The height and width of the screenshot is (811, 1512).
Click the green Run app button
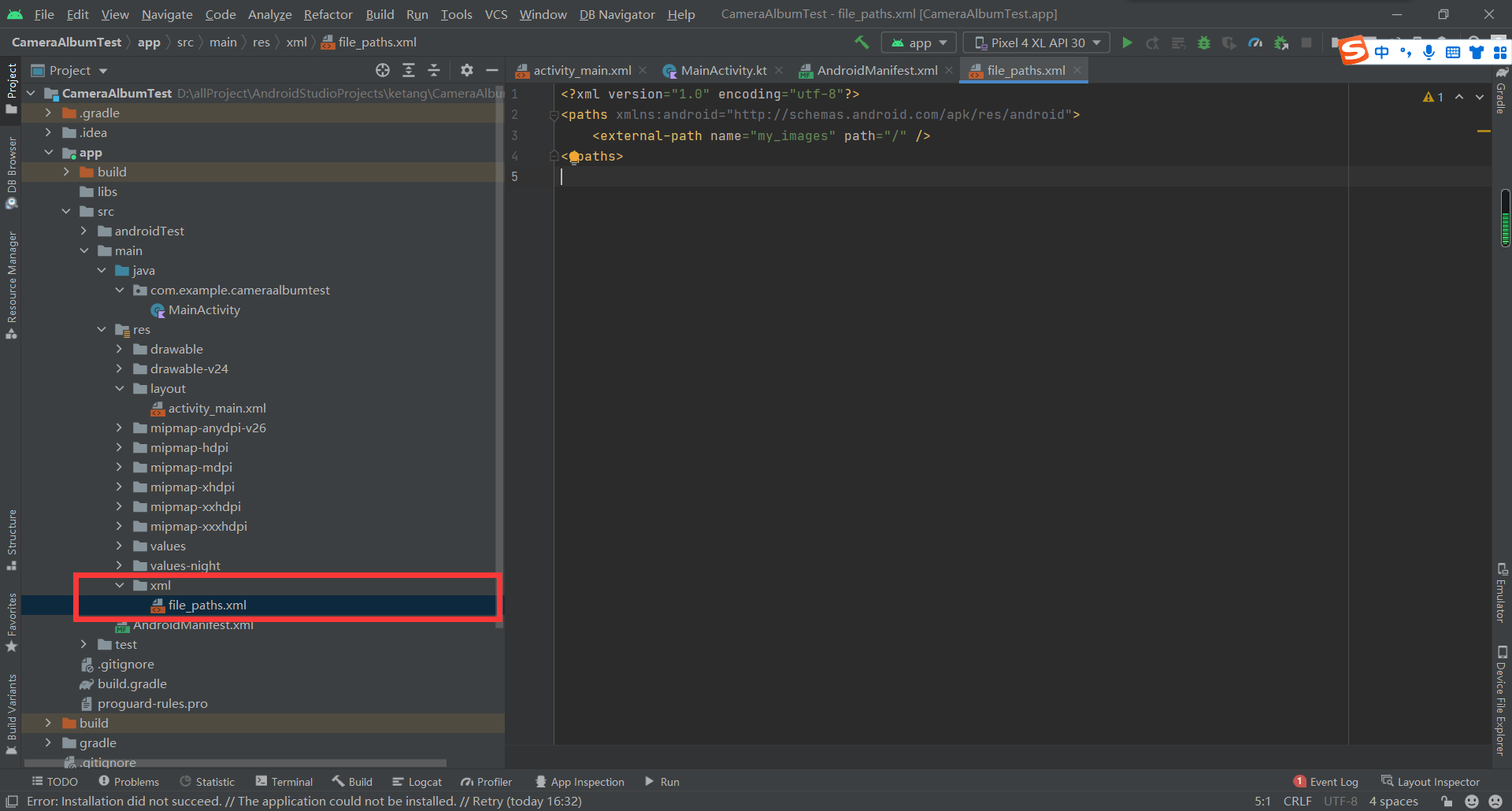tap(1127, 43)
